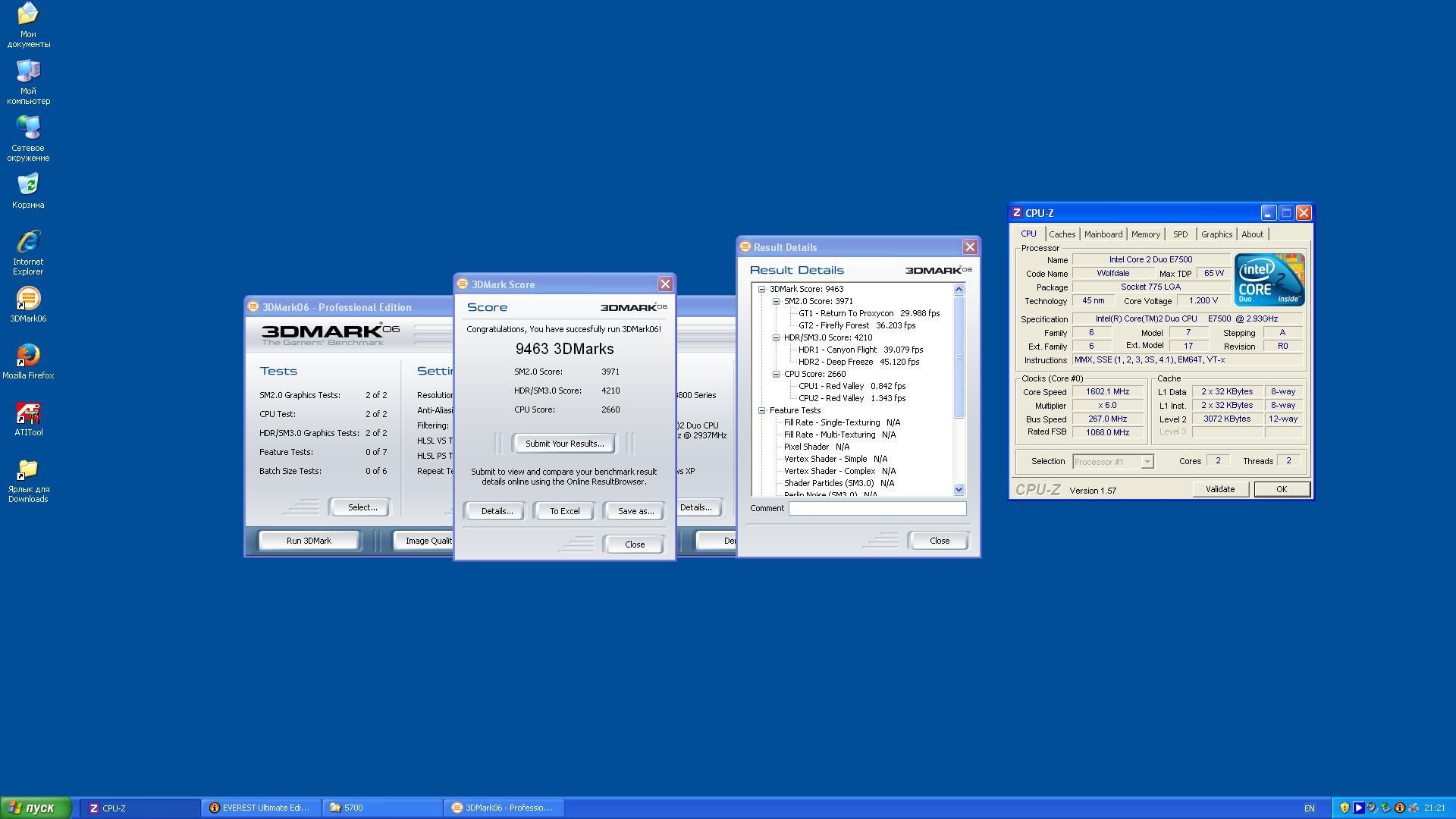Open the Downloads shortcut folder icon
The image size is (1456, 819).
click(28, 470)
